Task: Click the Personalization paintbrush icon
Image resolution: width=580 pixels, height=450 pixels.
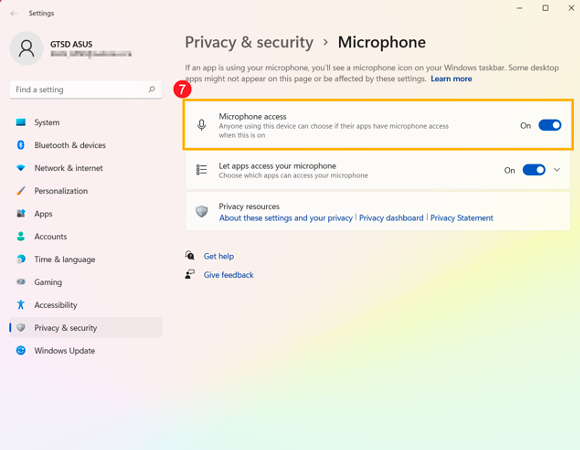Action: click(x=21, y=191)
